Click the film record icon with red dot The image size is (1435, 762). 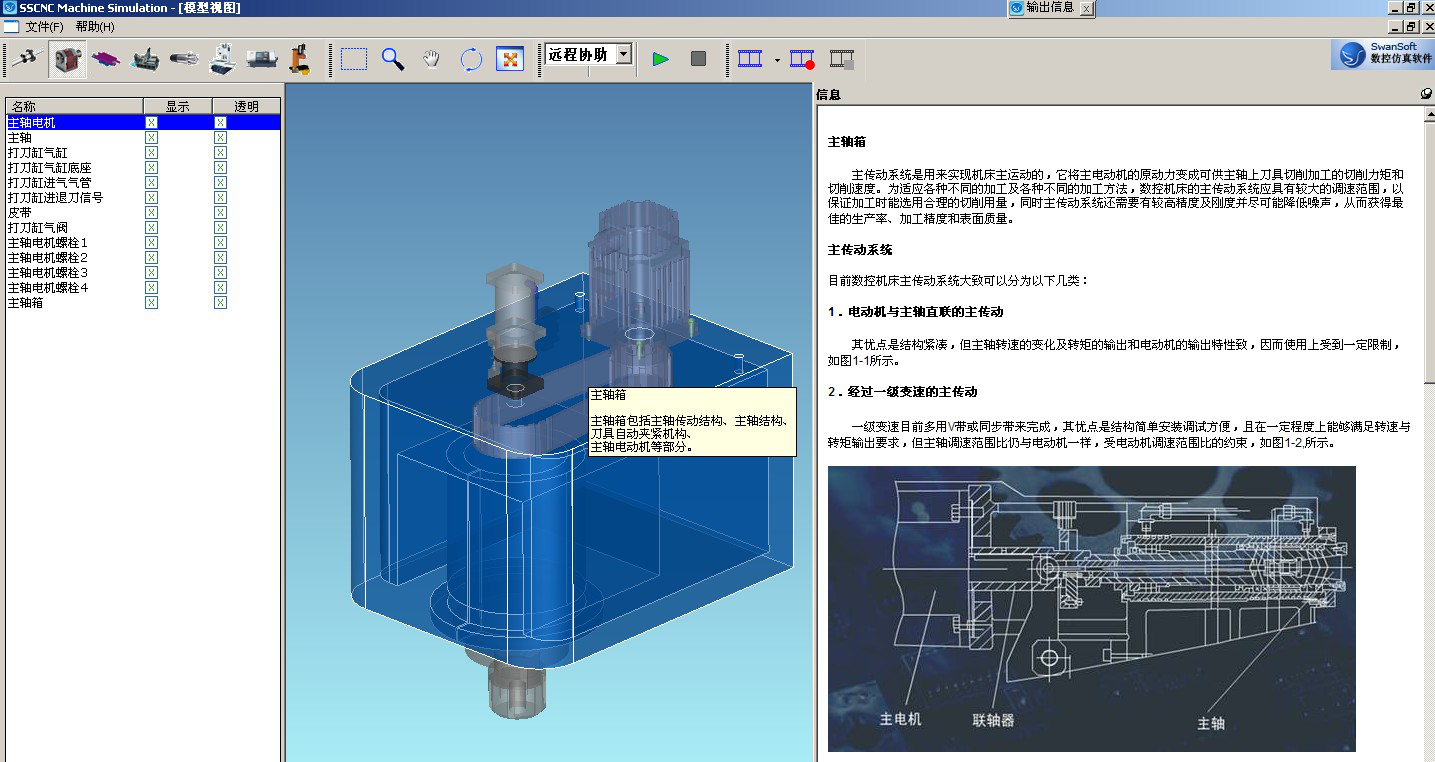pyautogui.click(x=802, y=60)
